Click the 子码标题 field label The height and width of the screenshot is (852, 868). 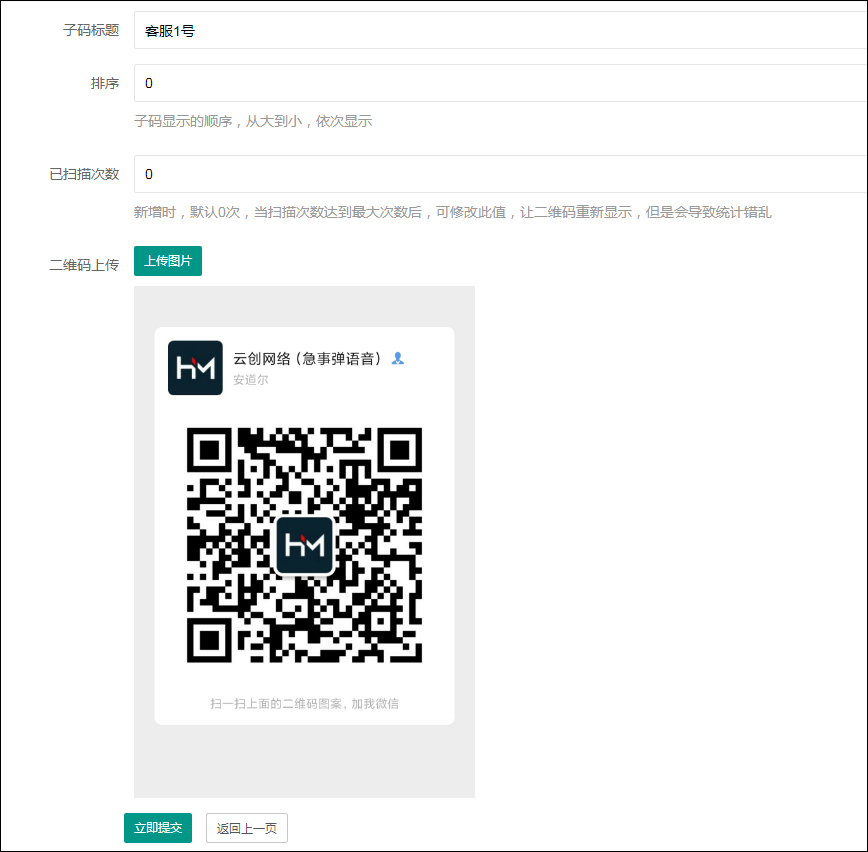pos(91,31)
